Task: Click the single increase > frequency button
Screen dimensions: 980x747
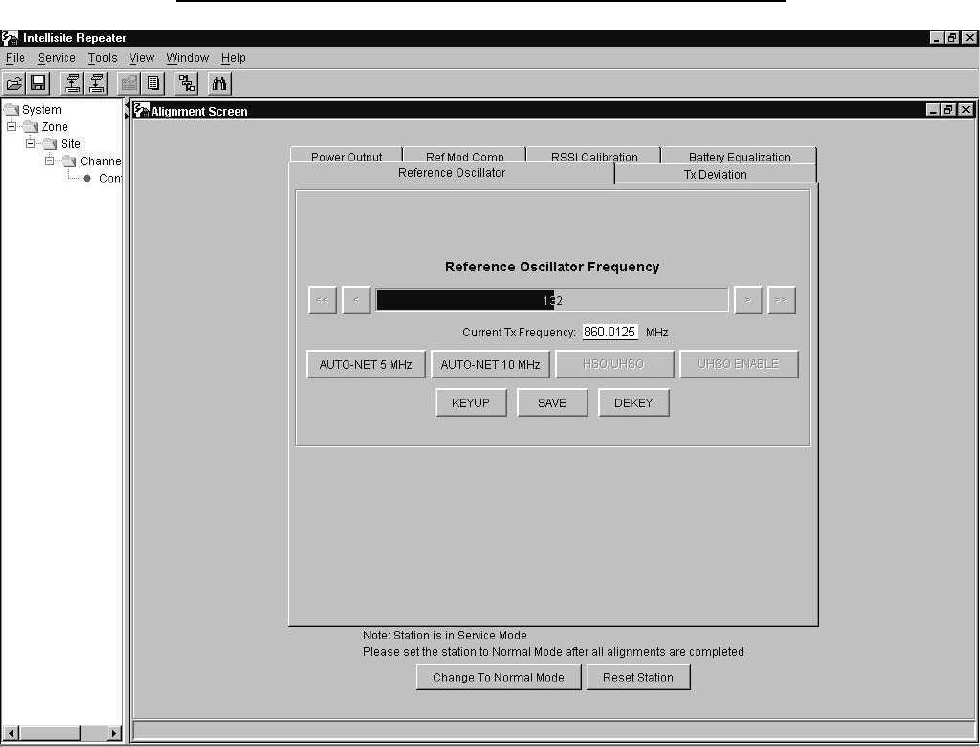Action: coord(748,301)
